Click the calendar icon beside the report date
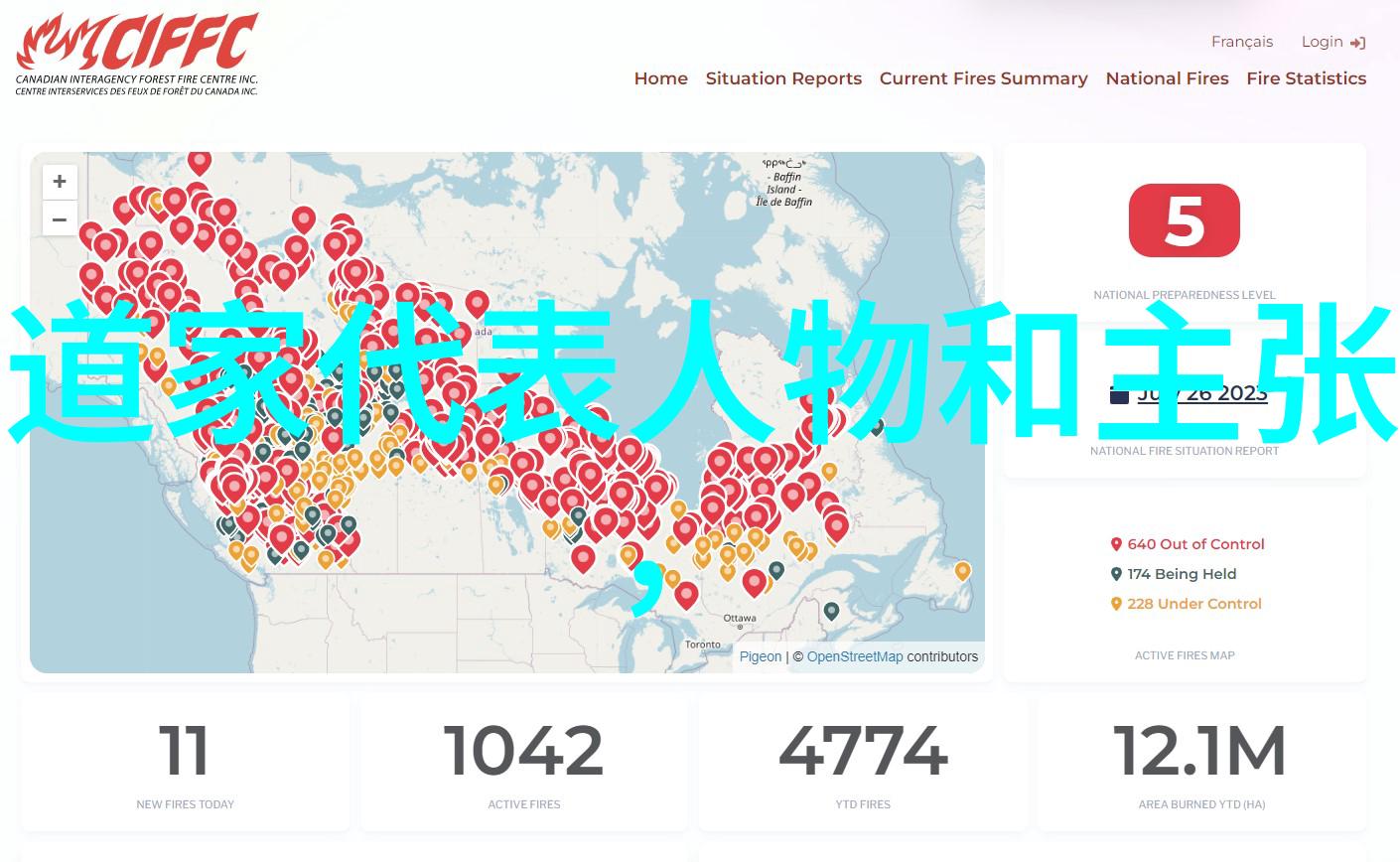 [1119, 393]
